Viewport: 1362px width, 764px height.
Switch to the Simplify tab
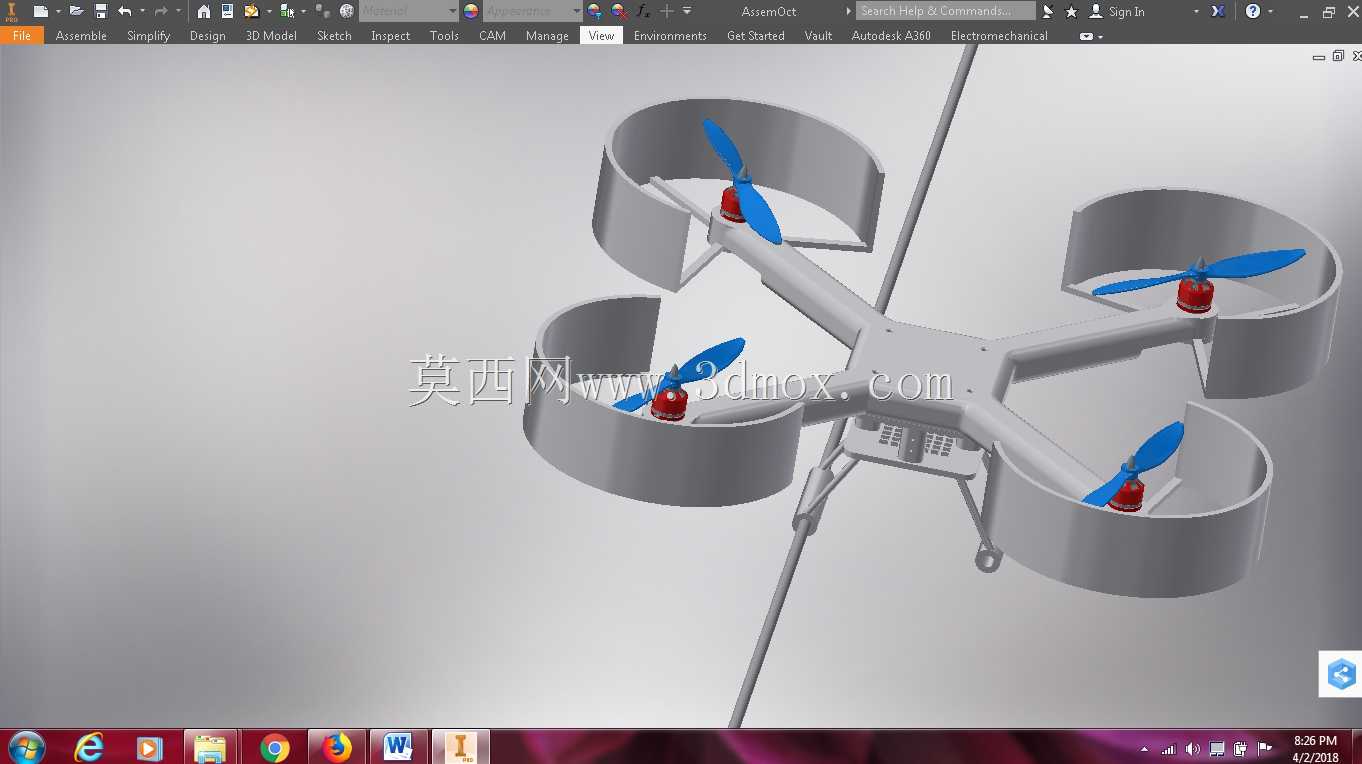[148, 35]
